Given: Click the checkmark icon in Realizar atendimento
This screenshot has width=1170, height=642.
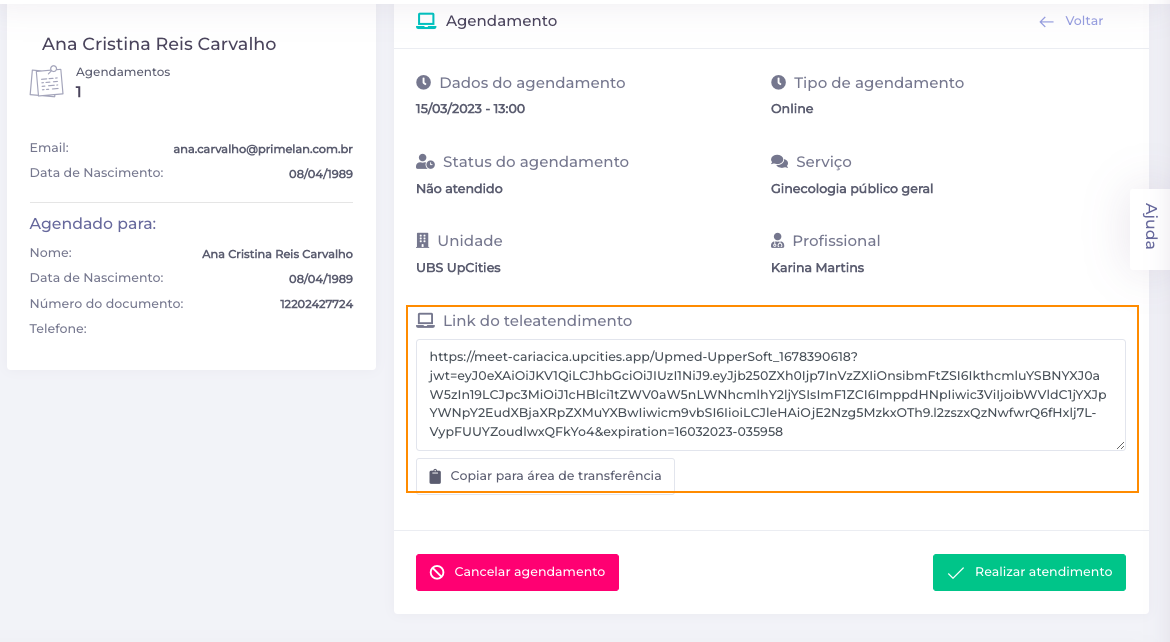Looking at the screenshot, I should pos(955,573).
